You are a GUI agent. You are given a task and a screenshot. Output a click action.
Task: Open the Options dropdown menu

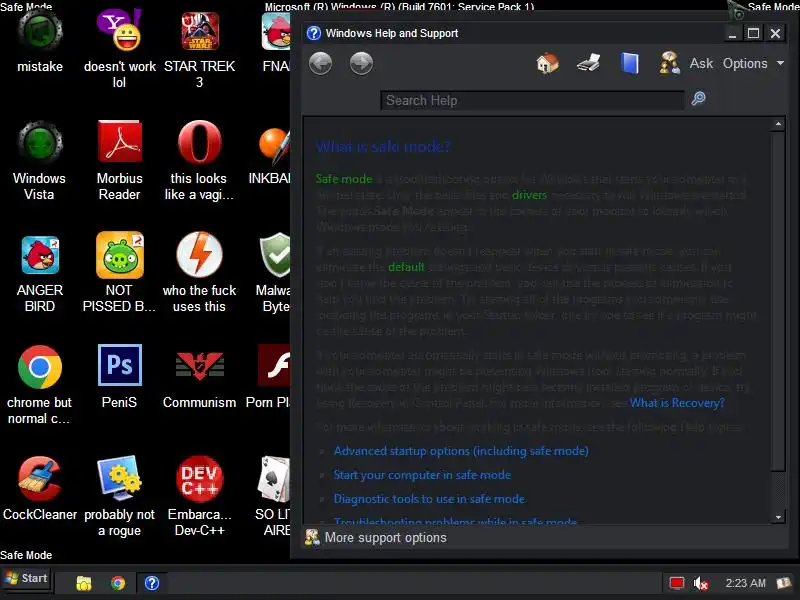tap(753, 63)
